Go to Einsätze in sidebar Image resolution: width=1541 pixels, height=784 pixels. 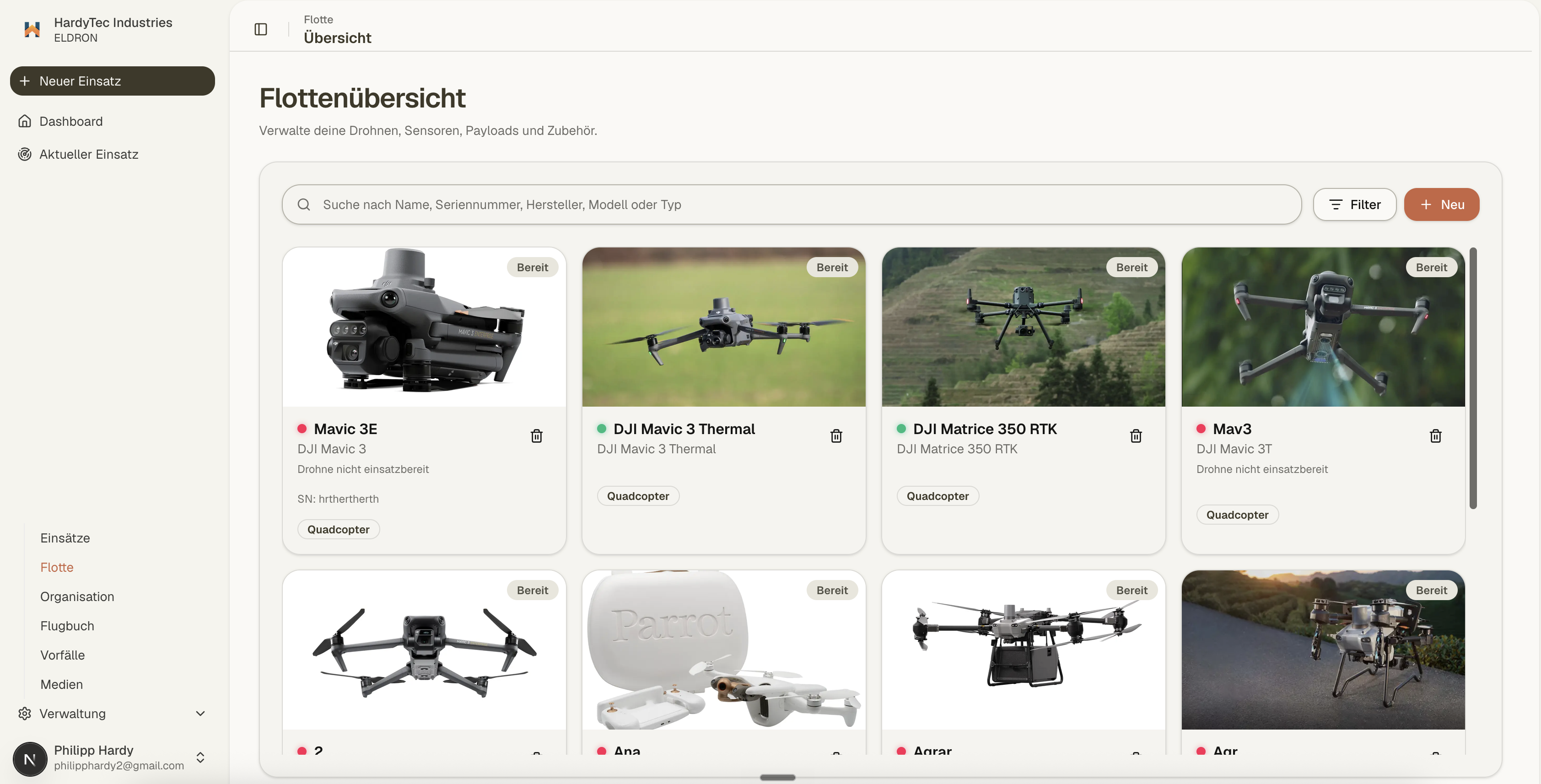click(65, 538)
